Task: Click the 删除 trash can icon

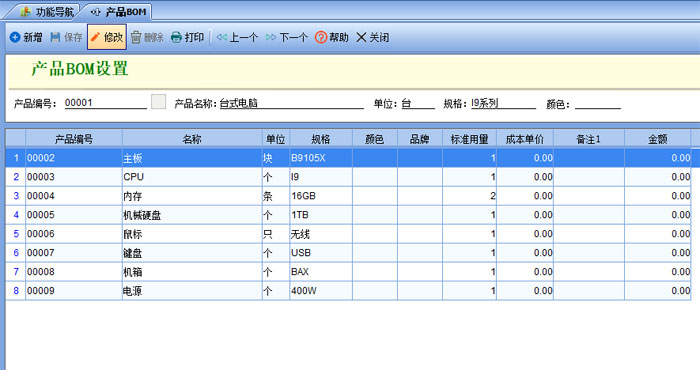Action: (x=136, y=37)
